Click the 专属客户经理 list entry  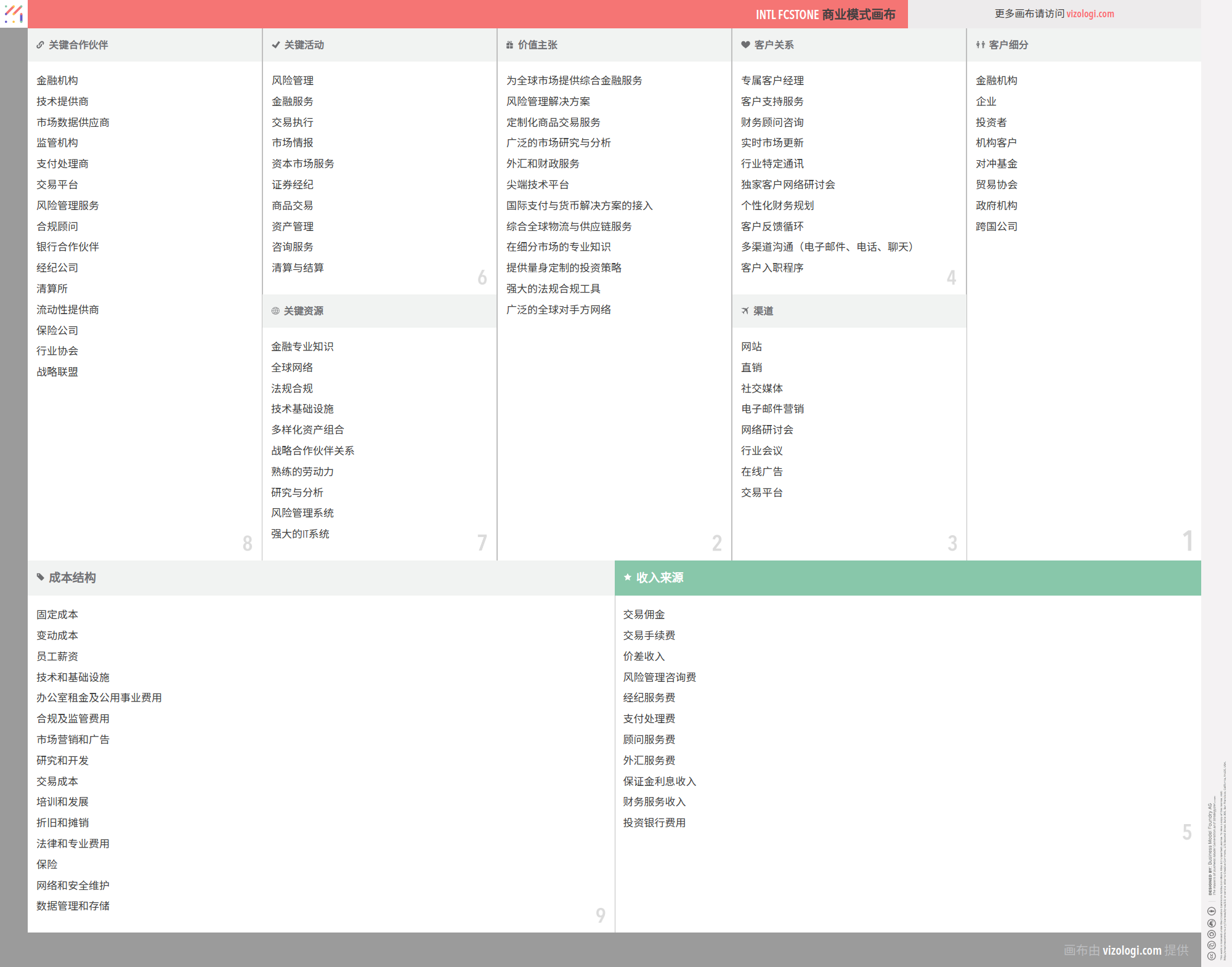772,81
